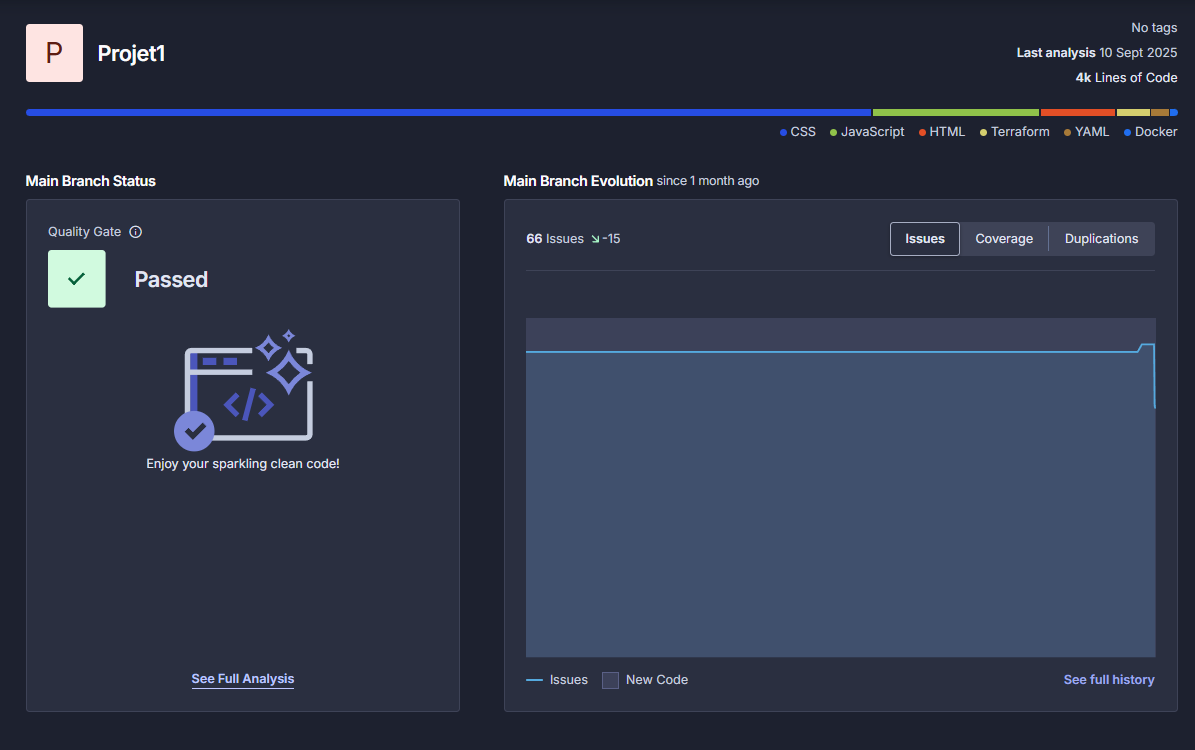
Task: Click the green JavaScript bar segment
Action: (956, 113)
